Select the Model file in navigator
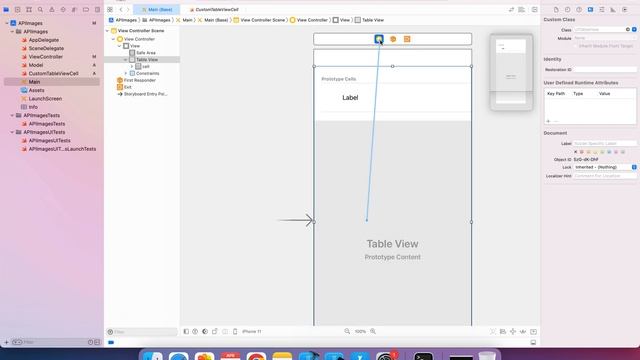Screen dimensions: 640x360 [36, 65]
